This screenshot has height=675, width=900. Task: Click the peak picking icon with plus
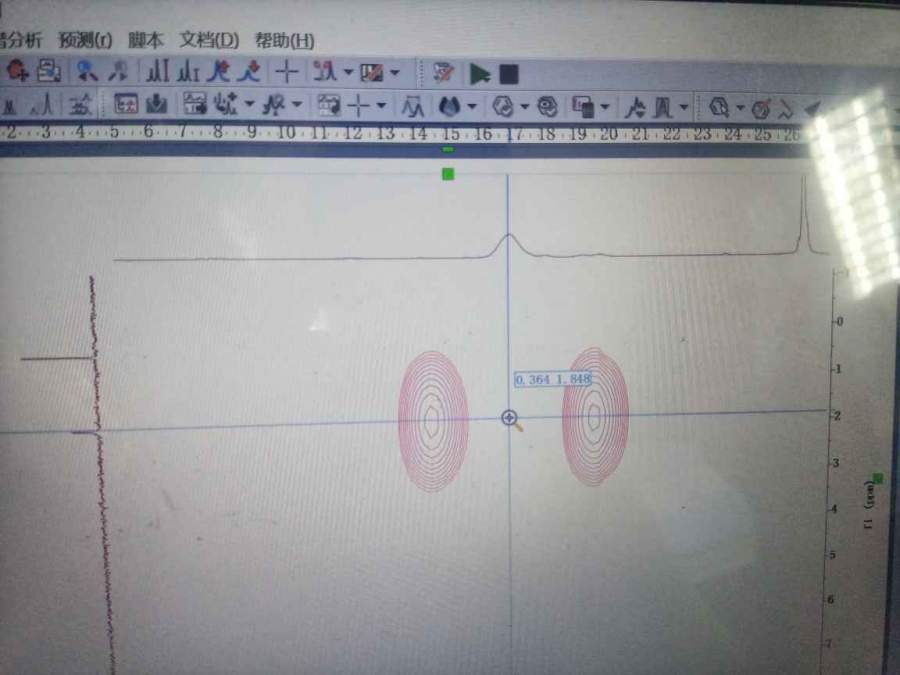click(224, 104)
